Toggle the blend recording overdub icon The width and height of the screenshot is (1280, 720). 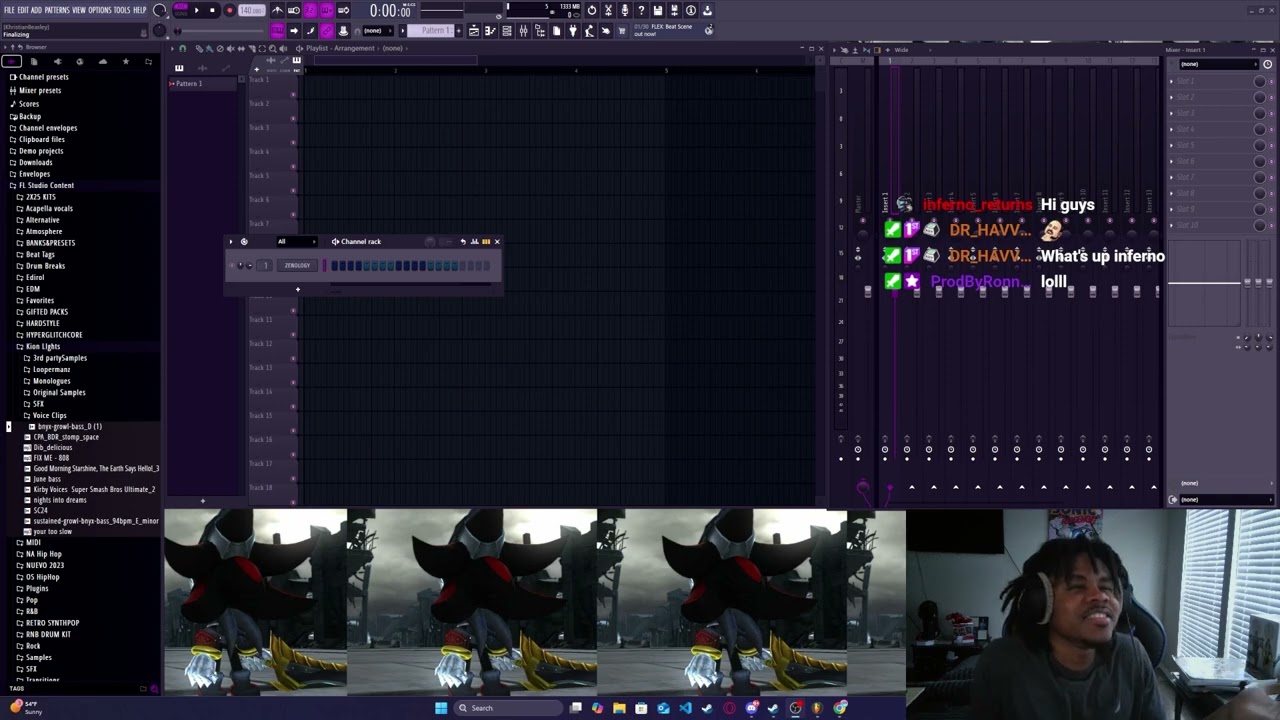click(x=327, y=10)
